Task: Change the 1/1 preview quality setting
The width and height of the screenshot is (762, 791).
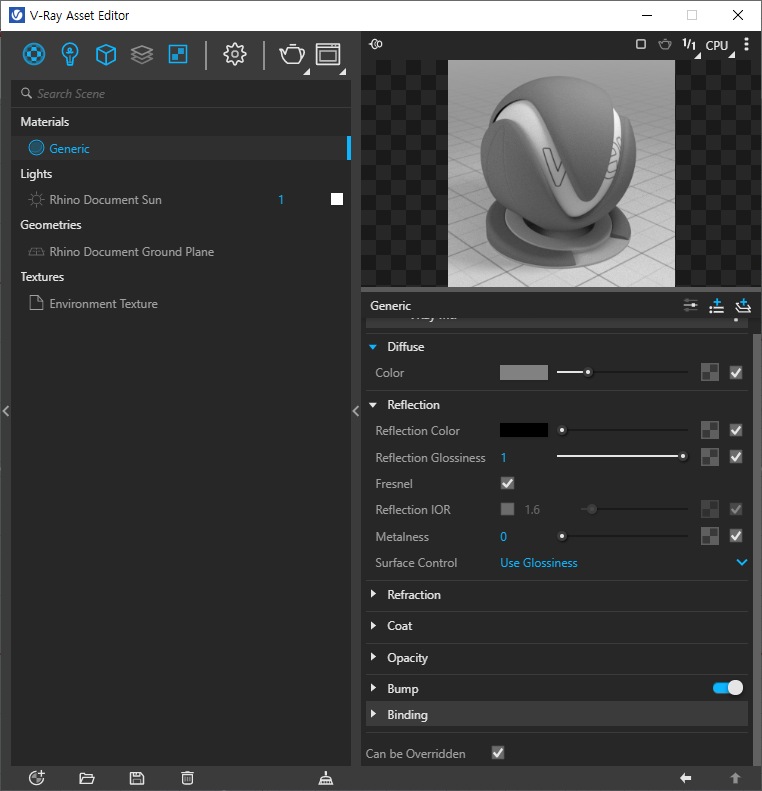Action: click(x=689, y=45)
